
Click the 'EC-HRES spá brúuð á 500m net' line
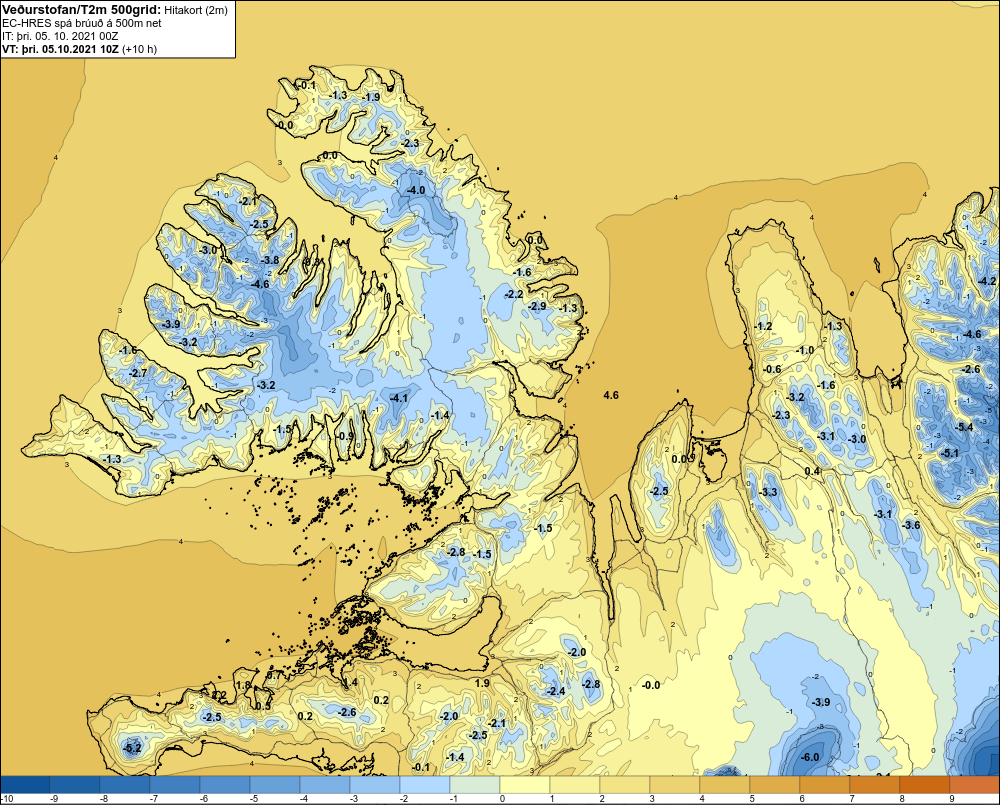[x=82, y=23]
